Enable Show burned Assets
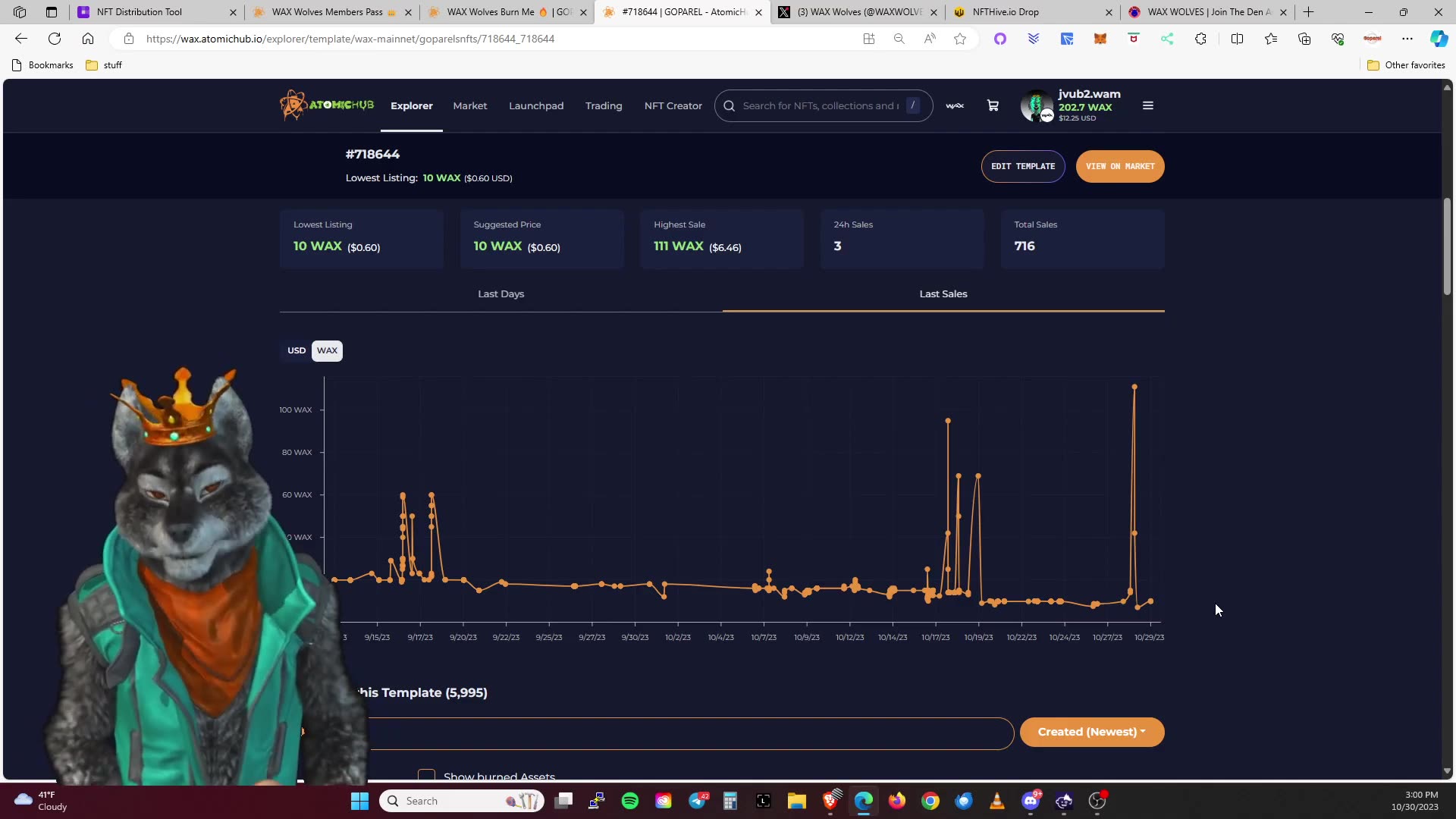This screenshot has width=1456, height=819. coord(427,777)
